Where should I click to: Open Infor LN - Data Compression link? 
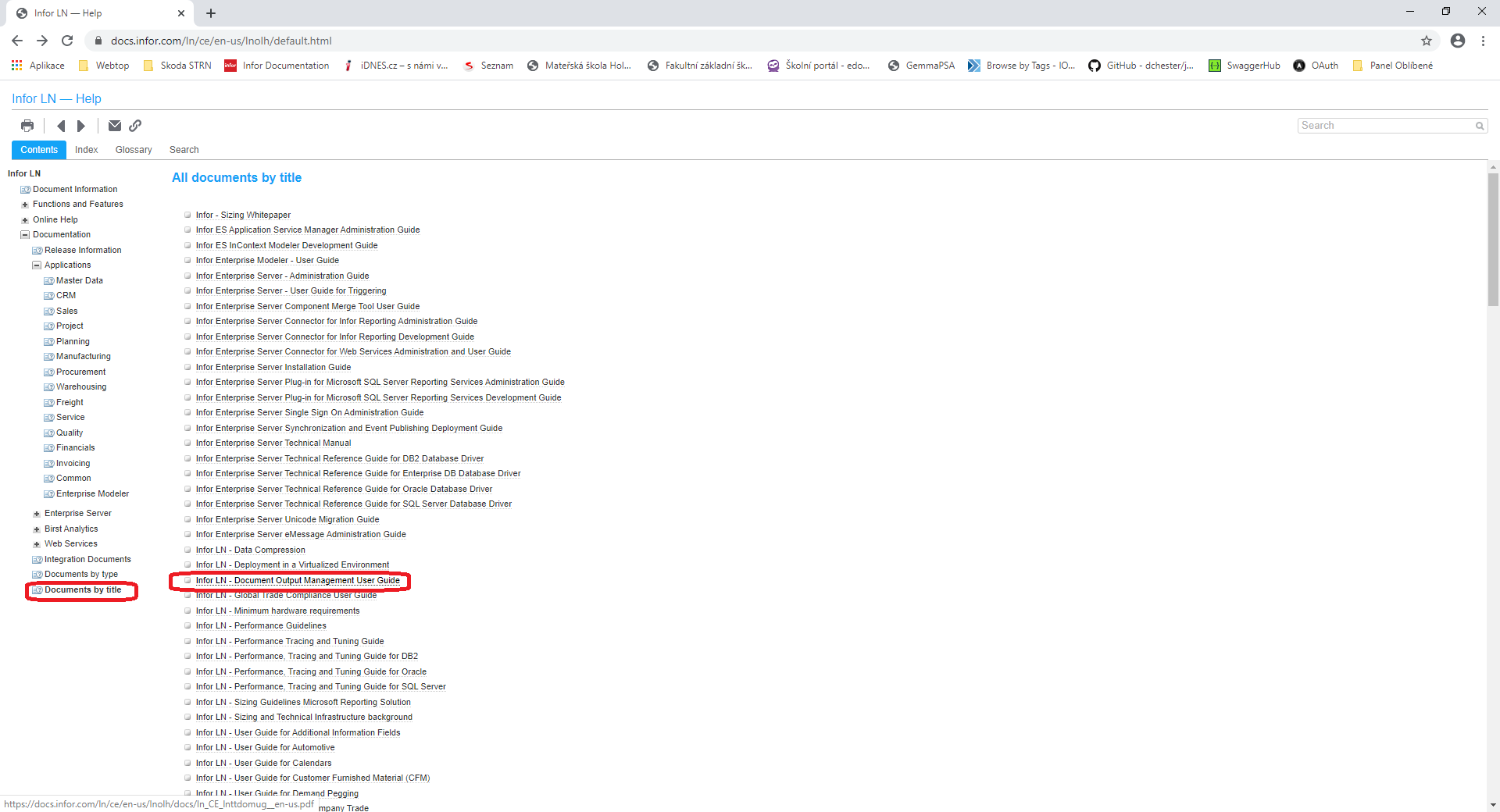251,550
